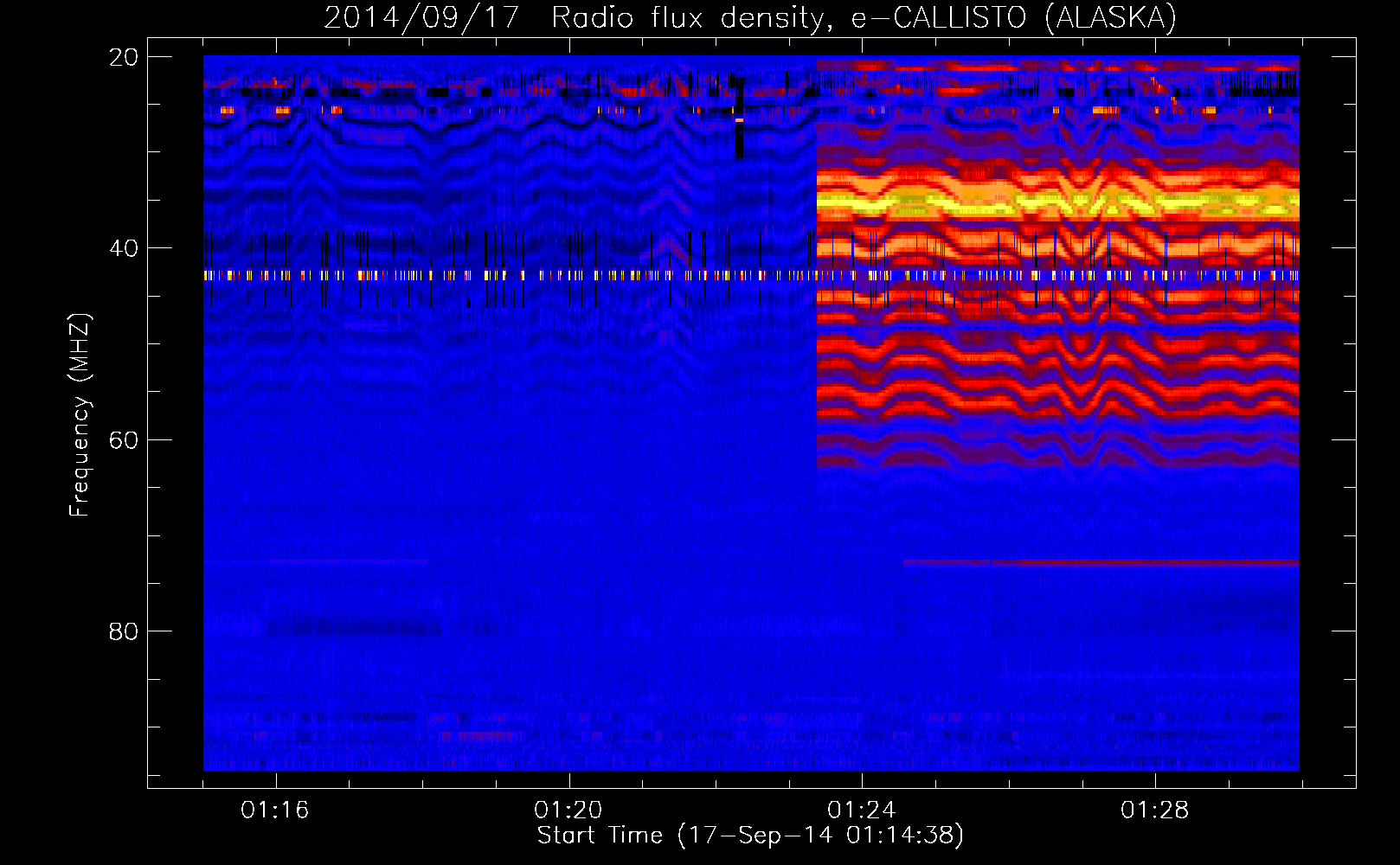
Task: Click the thin red horizontal line near 73 MHz
Action: pyautogui.click(x=1101, y=563)
